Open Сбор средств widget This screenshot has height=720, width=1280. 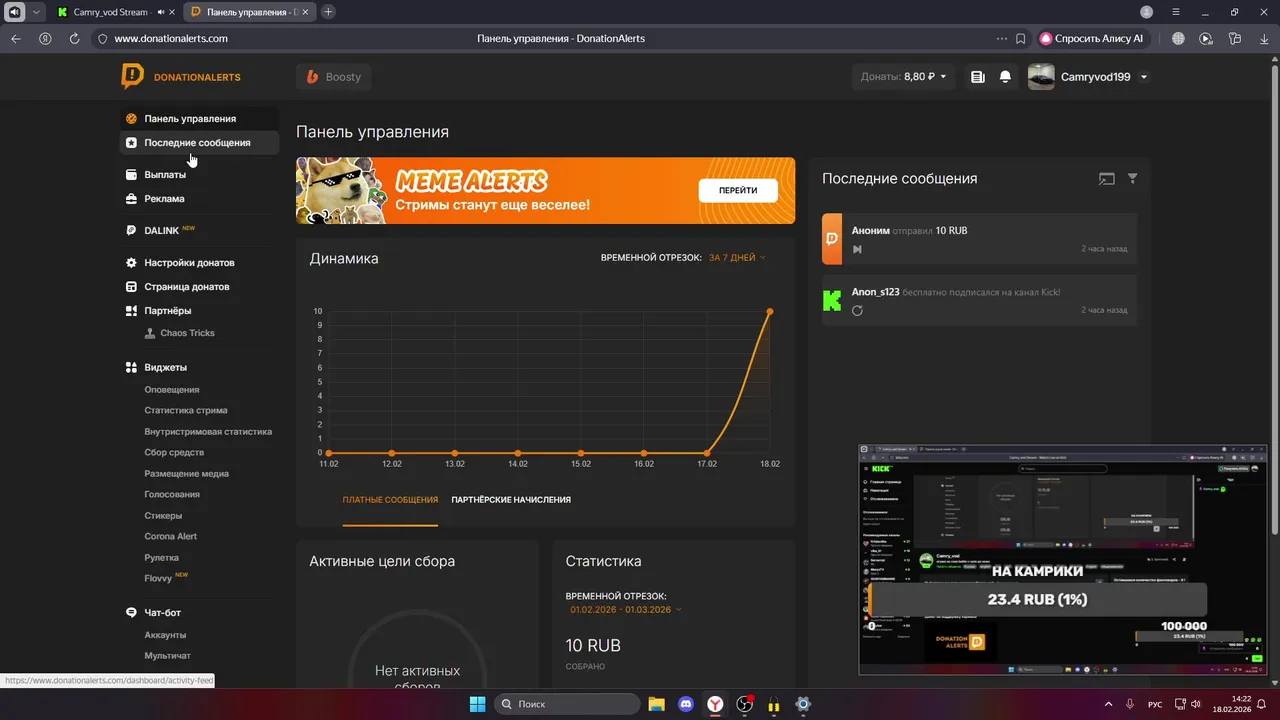pos(174,453)
